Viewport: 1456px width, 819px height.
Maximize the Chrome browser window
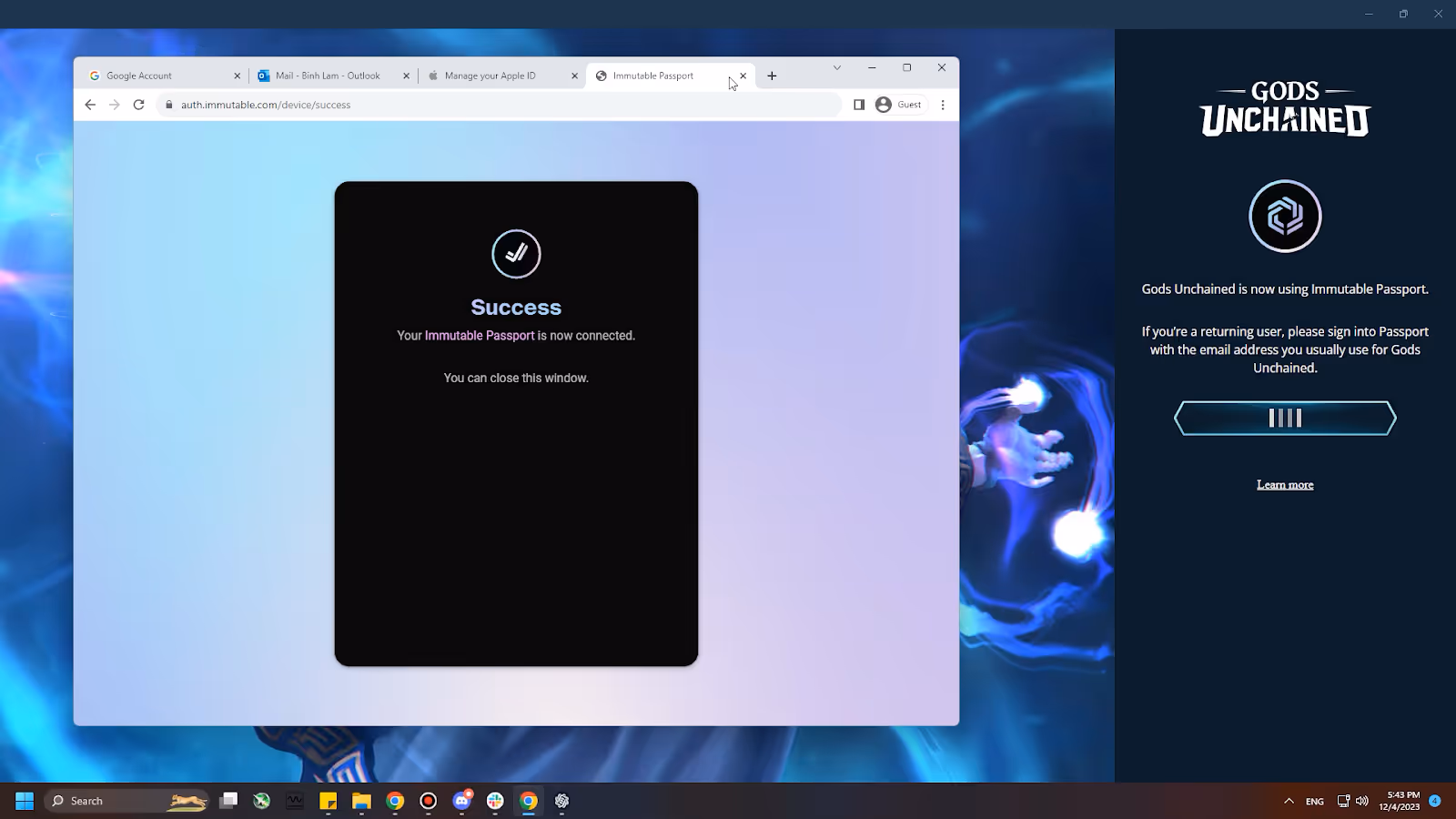point(906,67)
